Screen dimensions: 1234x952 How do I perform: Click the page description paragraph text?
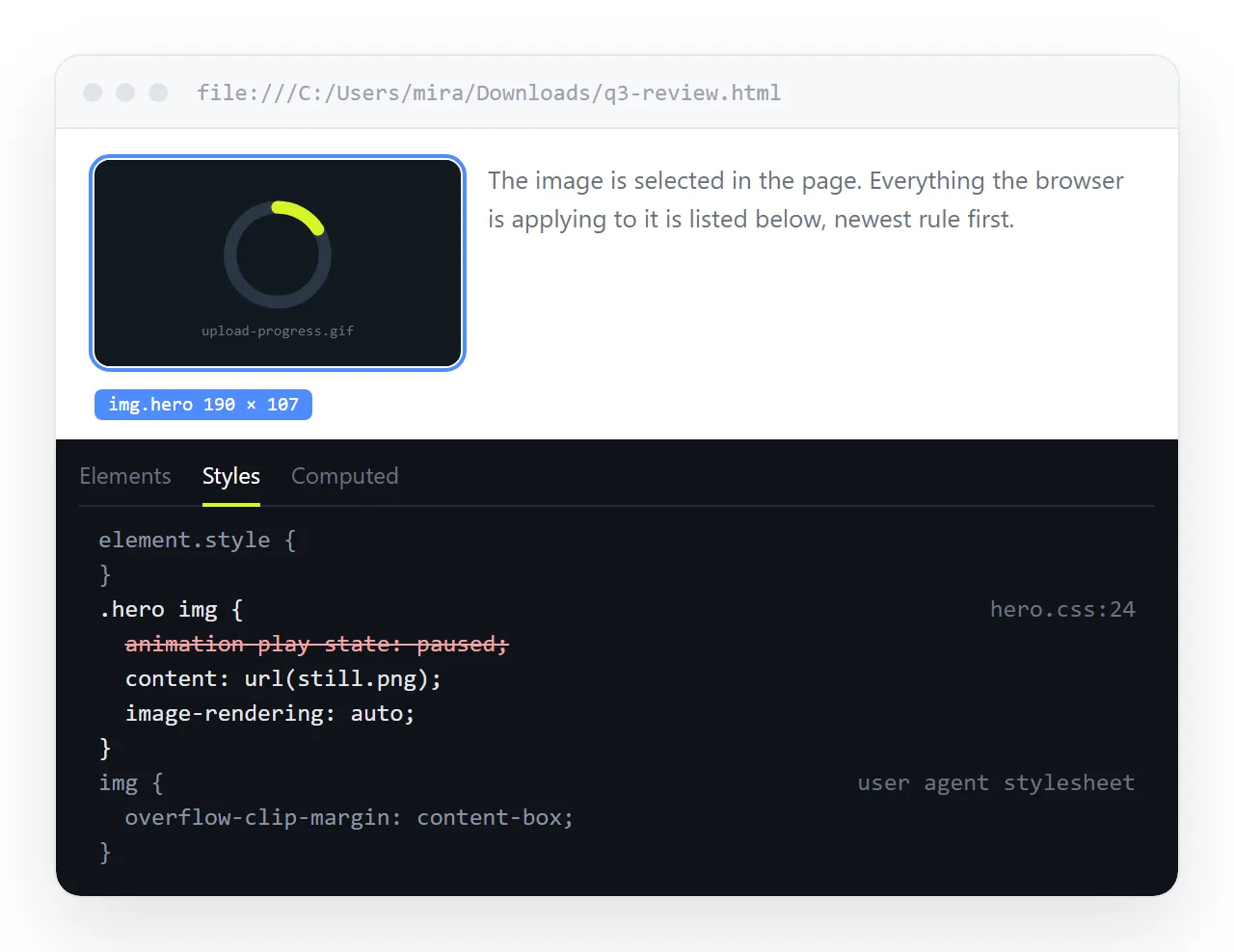806,199
